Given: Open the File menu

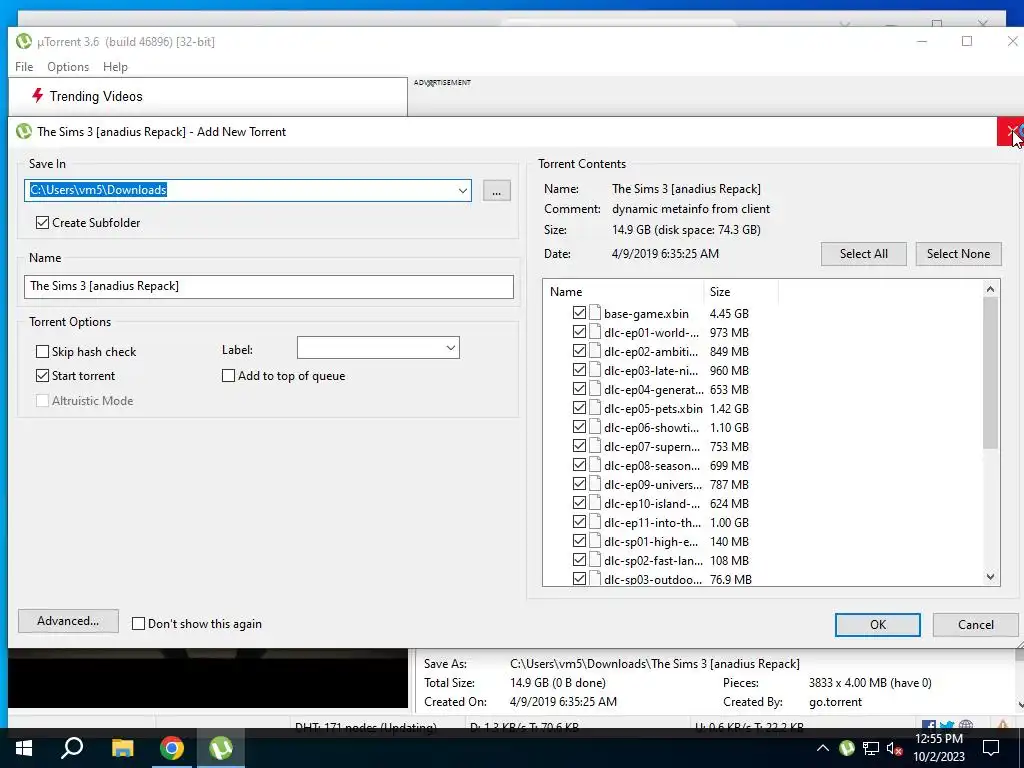Looking at the screenshot, I should (x=24, y=67).
